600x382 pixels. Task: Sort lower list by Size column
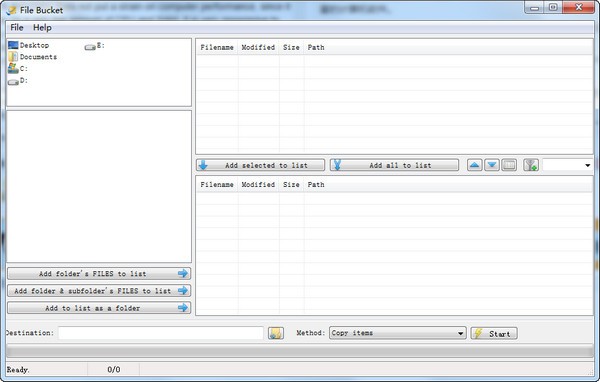pyautogui.click(x=292, y=184)
